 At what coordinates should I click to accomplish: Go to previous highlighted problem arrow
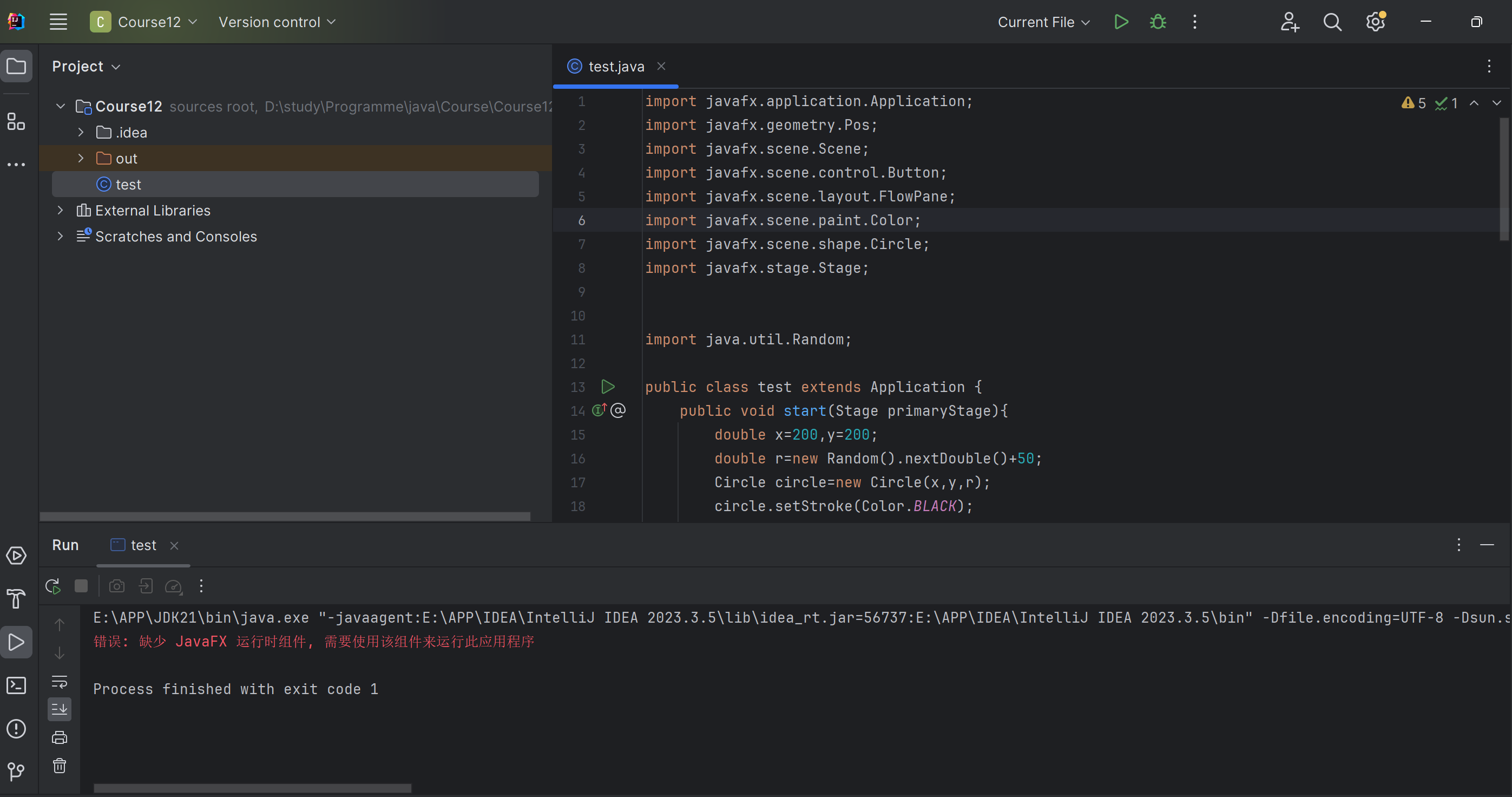1474,103
